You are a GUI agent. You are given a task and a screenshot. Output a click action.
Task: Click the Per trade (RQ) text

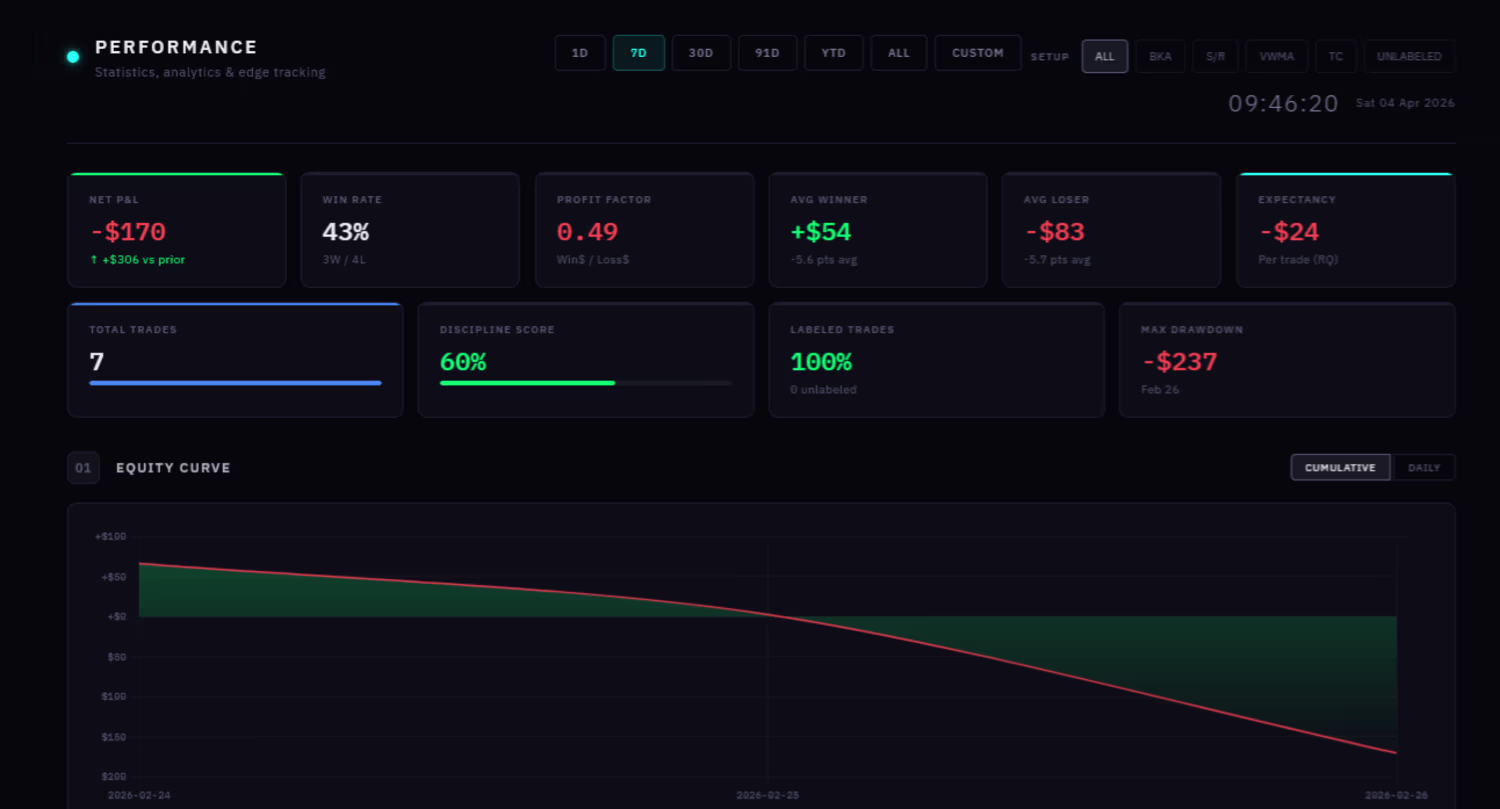click(1298, 260)
